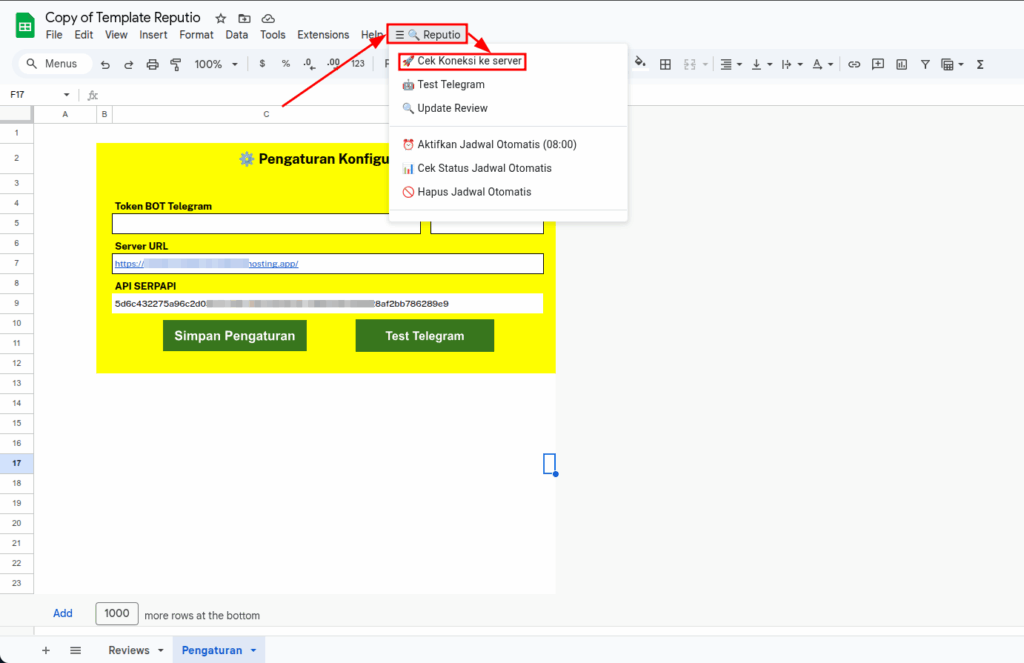Screen dimensions: 1024x663
Task: Star the document with the star icon
Action: pyautogui.click(x=220, y=18)
